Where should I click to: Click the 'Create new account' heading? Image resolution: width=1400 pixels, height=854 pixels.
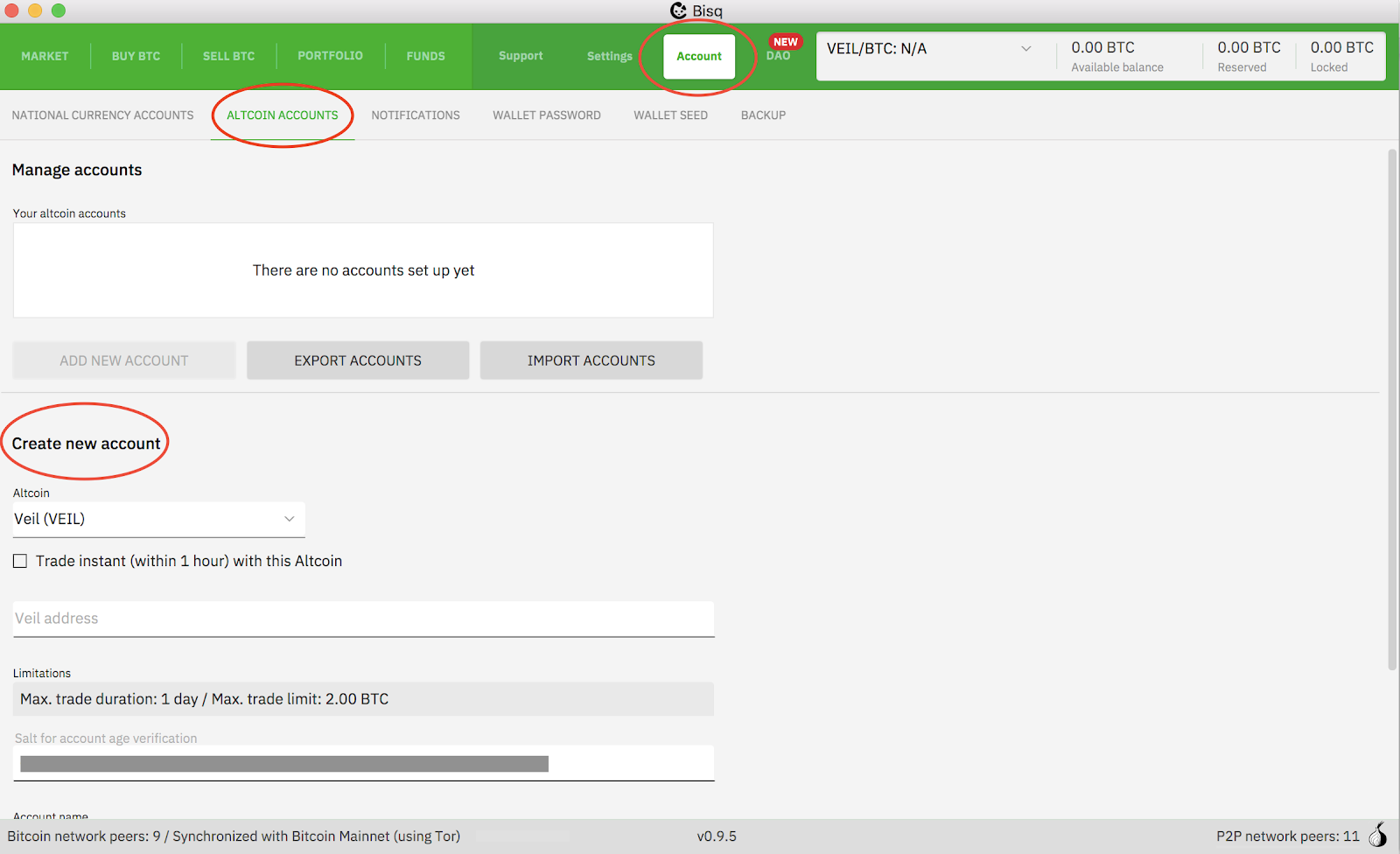tap(86, 444)
